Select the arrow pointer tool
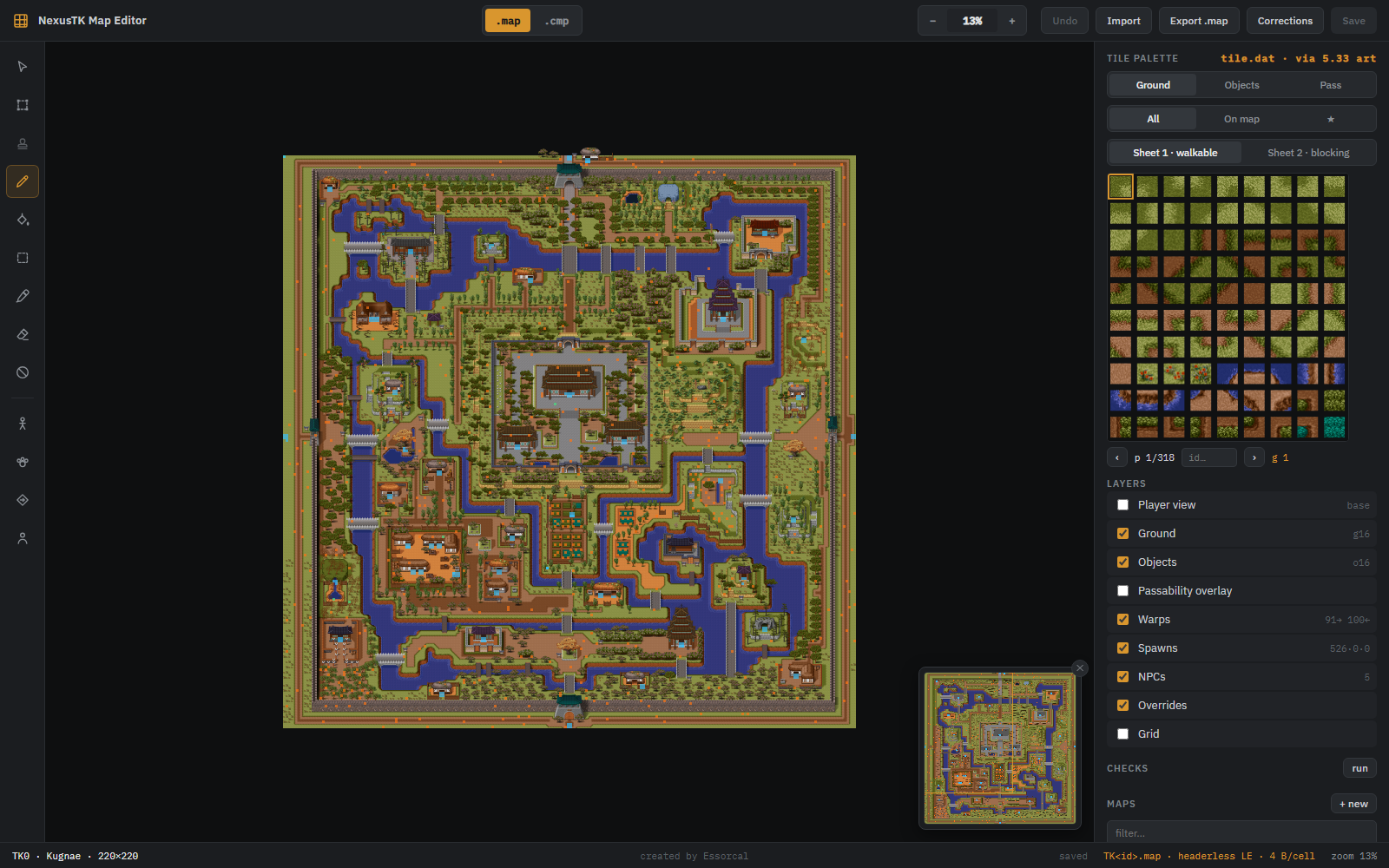The height and width of the screenshot is (868, 1389). (x=23, y=67)
